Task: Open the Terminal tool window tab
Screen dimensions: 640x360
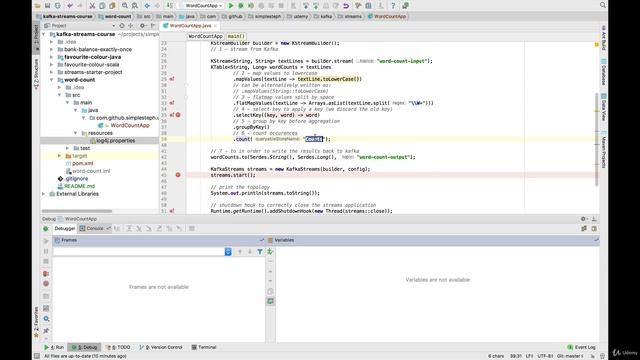Action: (x=204, y=347)
